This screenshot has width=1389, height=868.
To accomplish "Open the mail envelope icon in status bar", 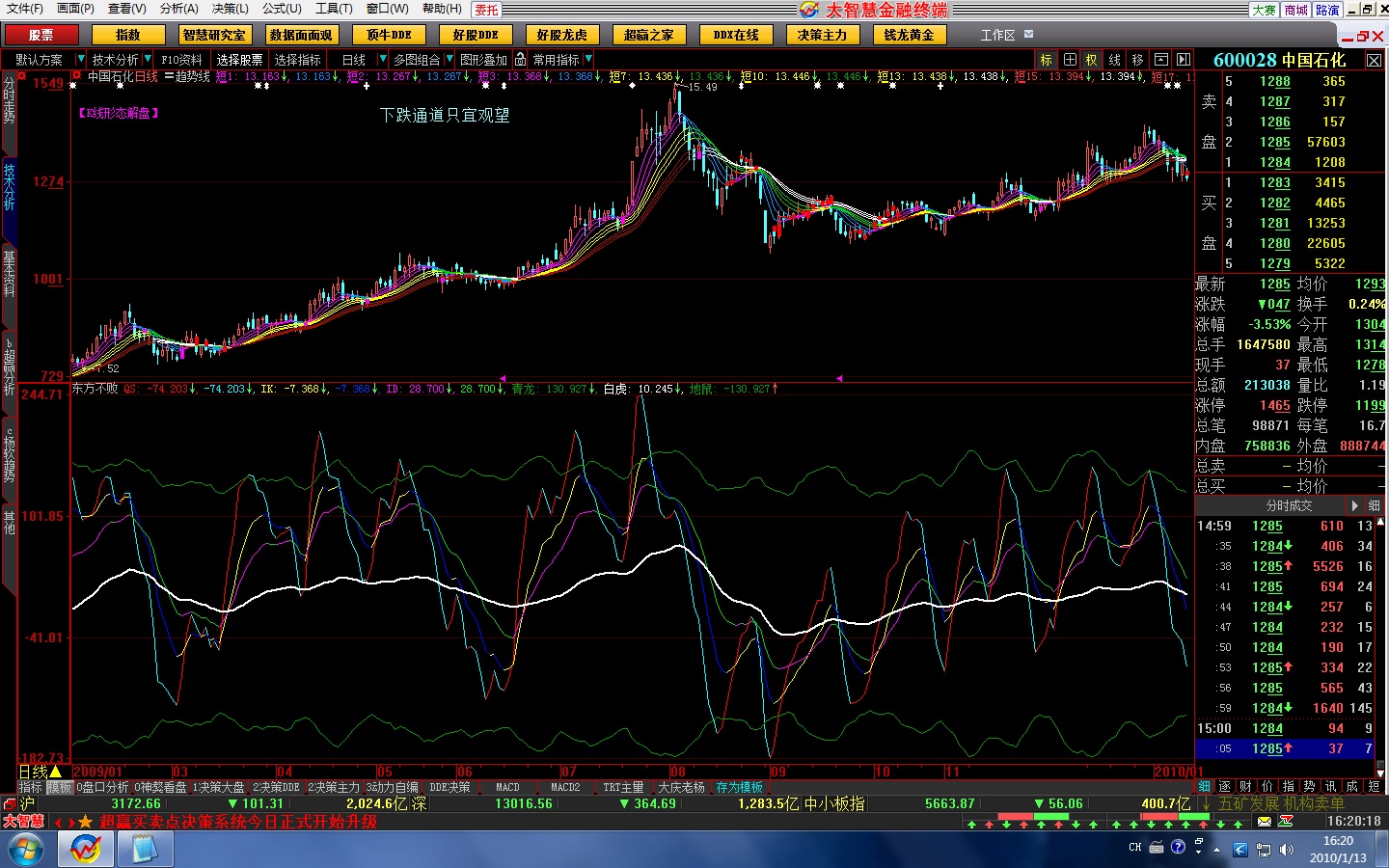I will (1265, 822).
